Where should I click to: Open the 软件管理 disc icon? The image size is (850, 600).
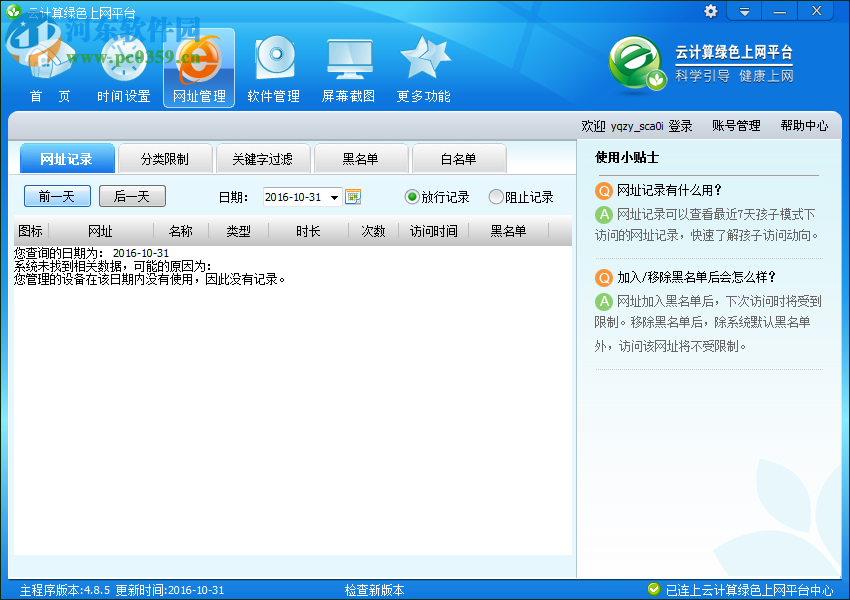273,55
